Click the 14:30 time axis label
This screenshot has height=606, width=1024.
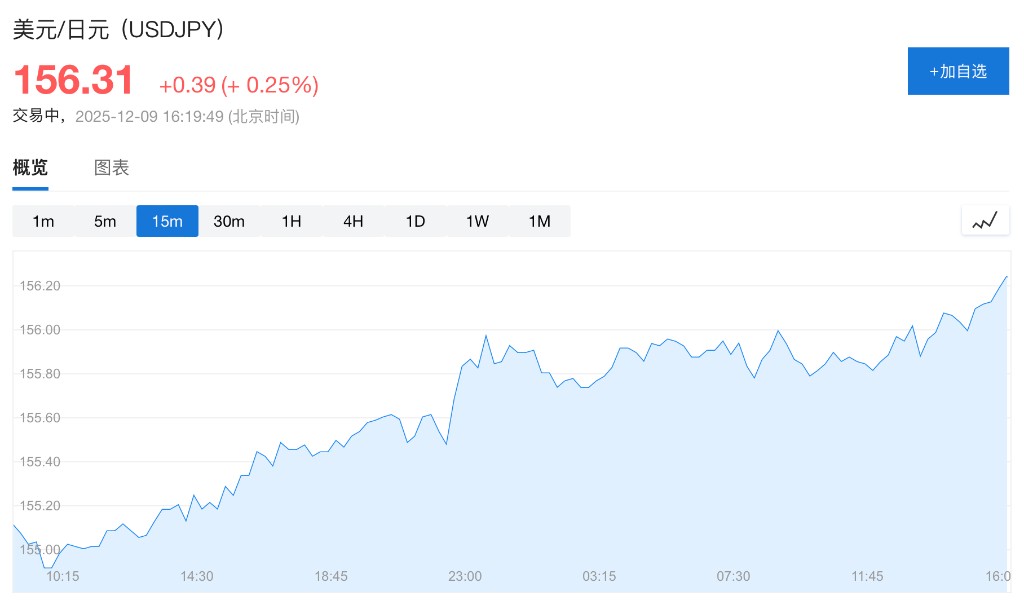point(197,576)
